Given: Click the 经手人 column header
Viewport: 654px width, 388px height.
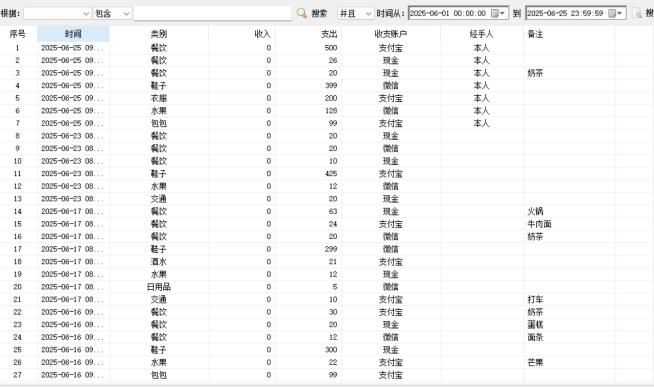Looking at the screenshot, I should click(482, 34).
